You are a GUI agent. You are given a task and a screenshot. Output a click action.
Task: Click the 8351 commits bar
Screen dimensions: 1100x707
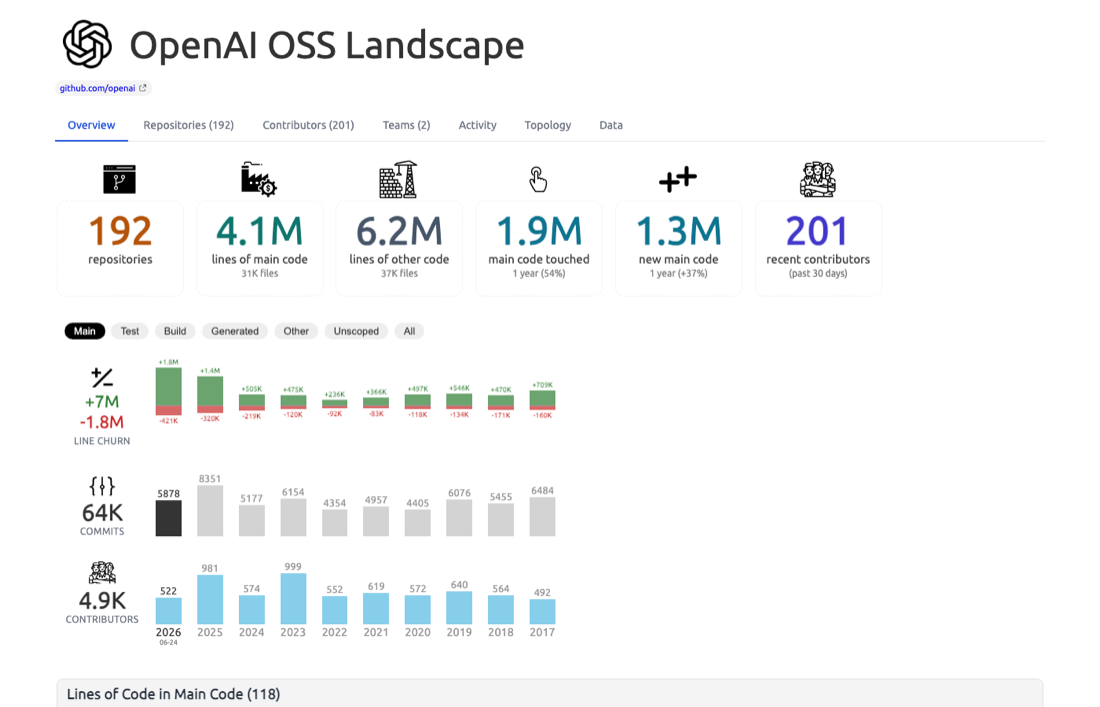click(210, 511)
